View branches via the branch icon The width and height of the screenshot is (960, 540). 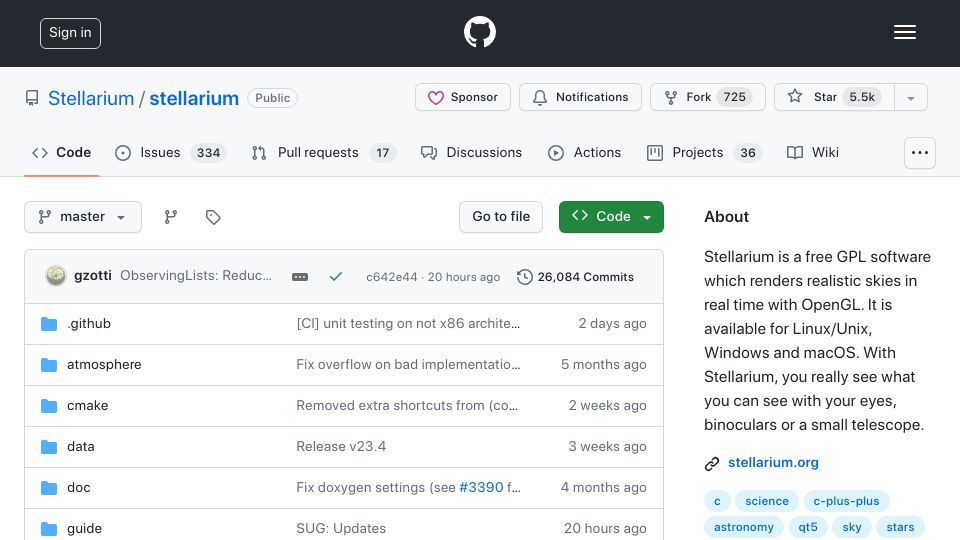coord(171,217)
